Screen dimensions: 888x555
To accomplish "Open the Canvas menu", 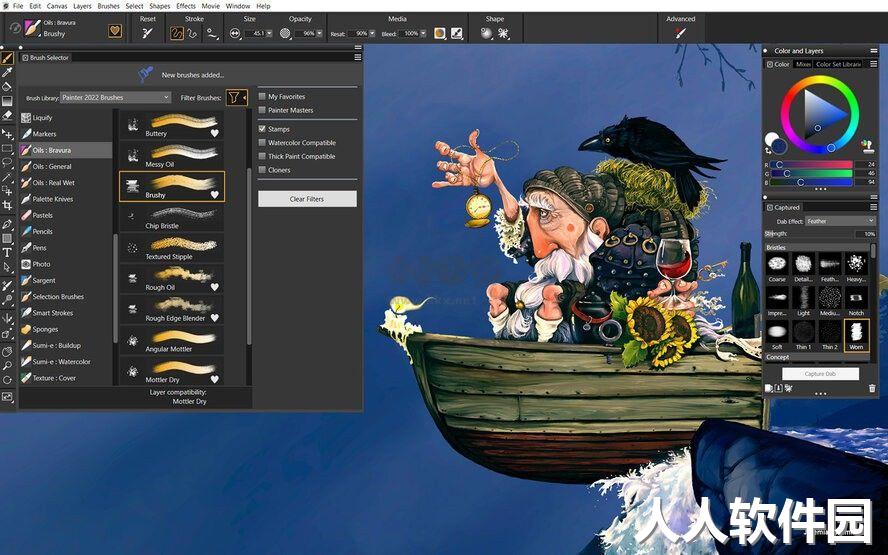I will click(x=57, y=6).
